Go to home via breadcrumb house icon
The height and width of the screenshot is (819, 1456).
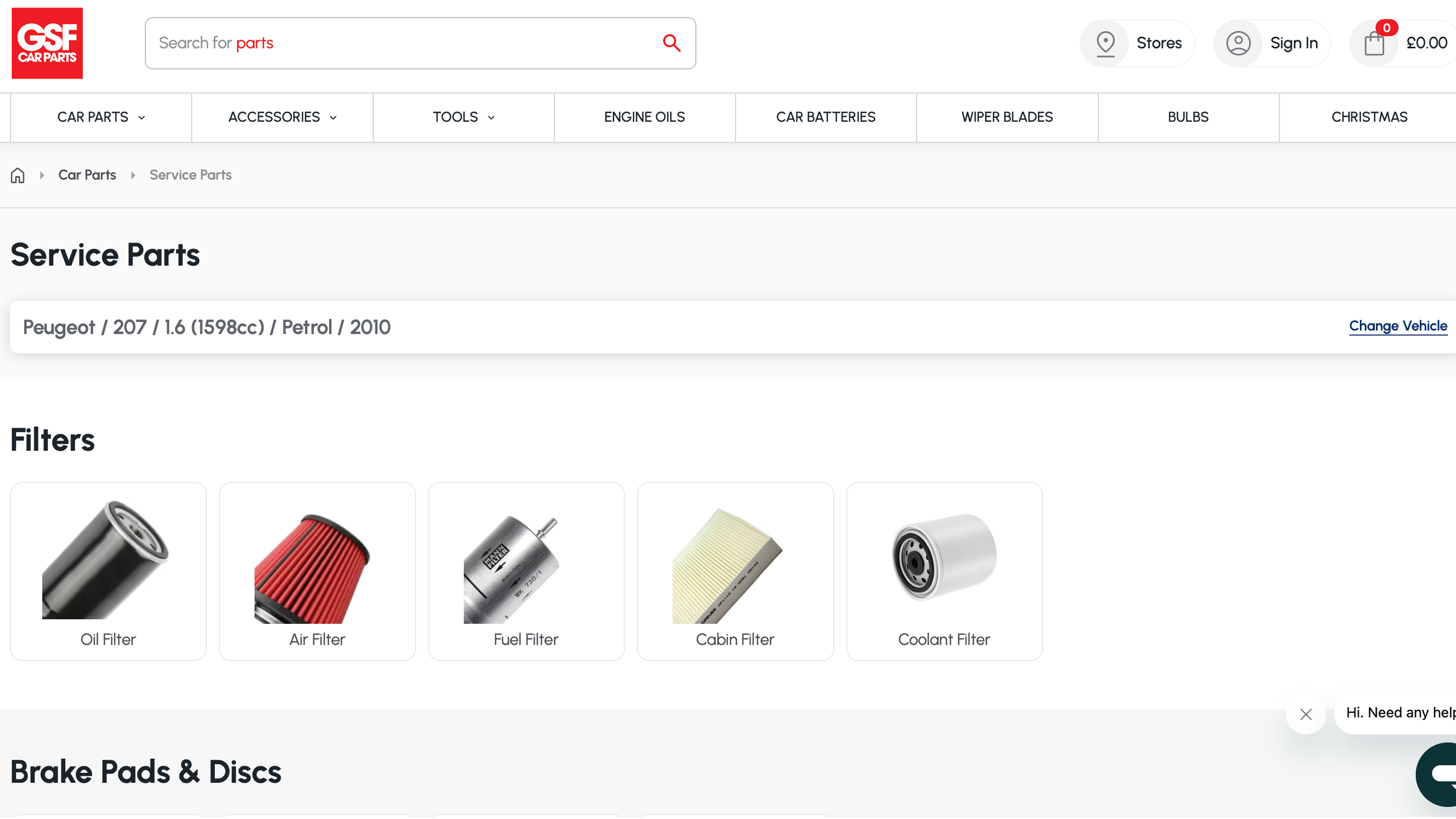(18, 175)
